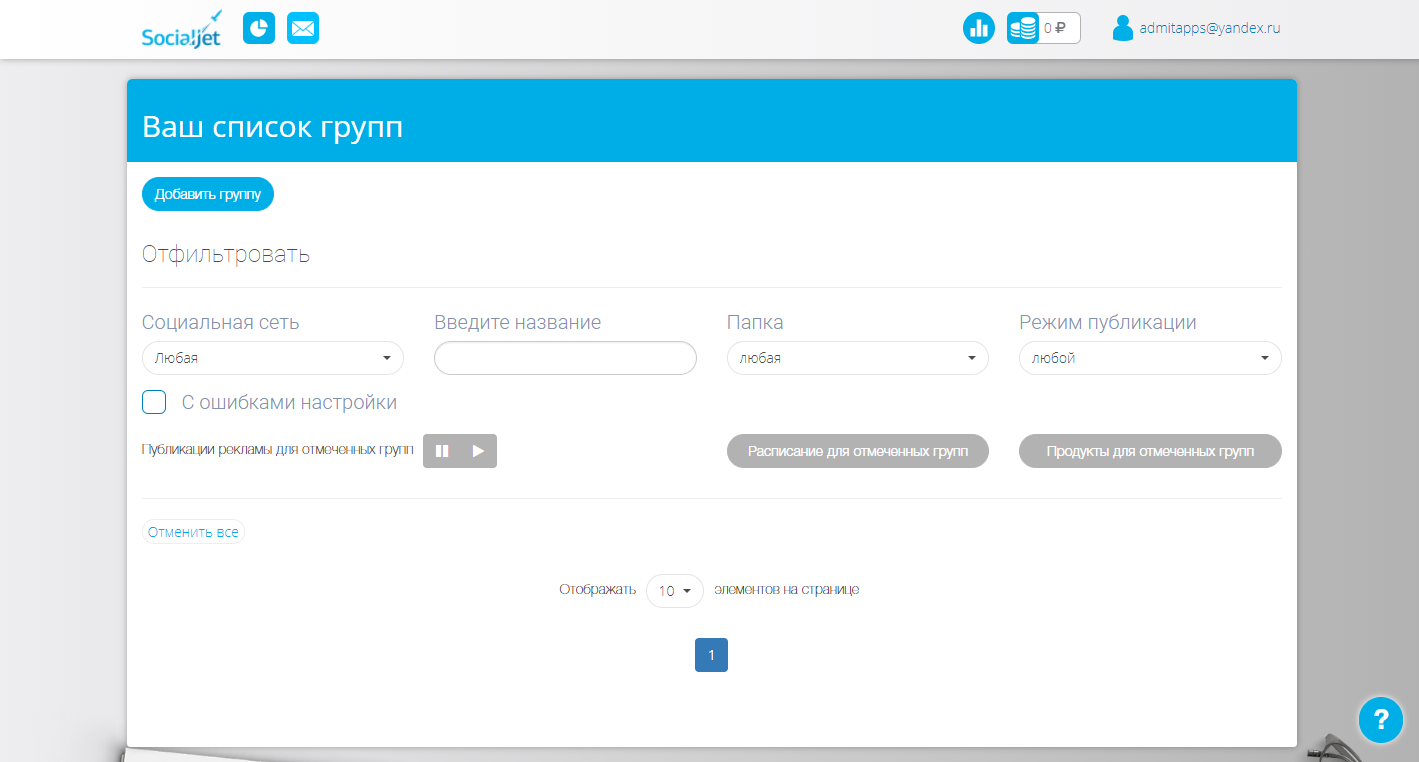Open the help question mark button
This screenshot has width=1419, height=762.
[x=1381, y=719]
